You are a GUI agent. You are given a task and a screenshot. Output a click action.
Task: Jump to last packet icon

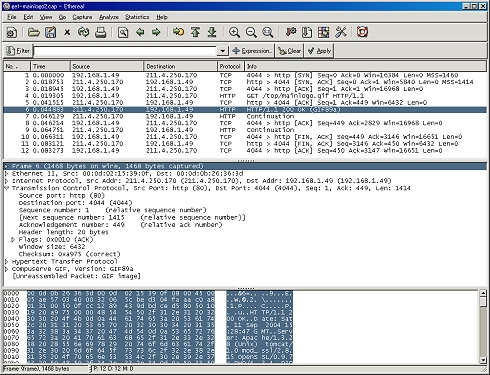coord(212,32)
